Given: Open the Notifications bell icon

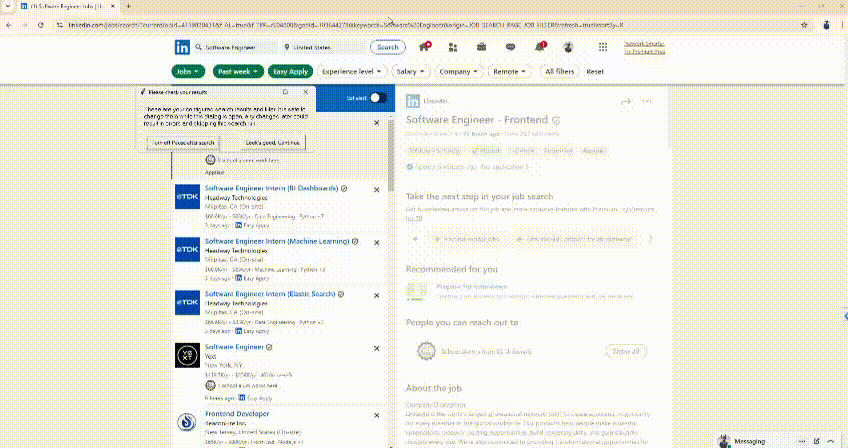Looking at the screenshot, I should point(540,47).
